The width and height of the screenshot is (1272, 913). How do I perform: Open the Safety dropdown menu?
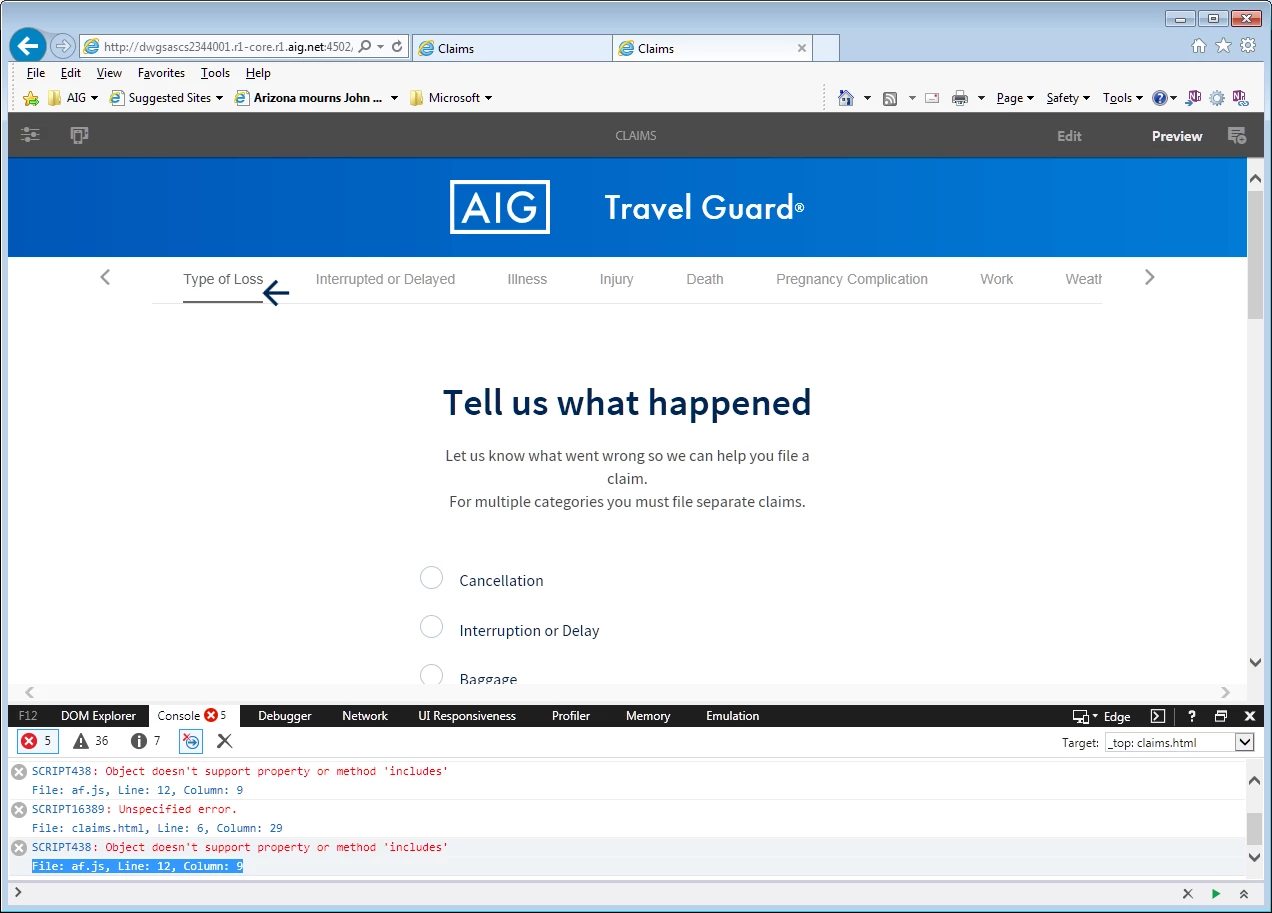point(1068,98)
